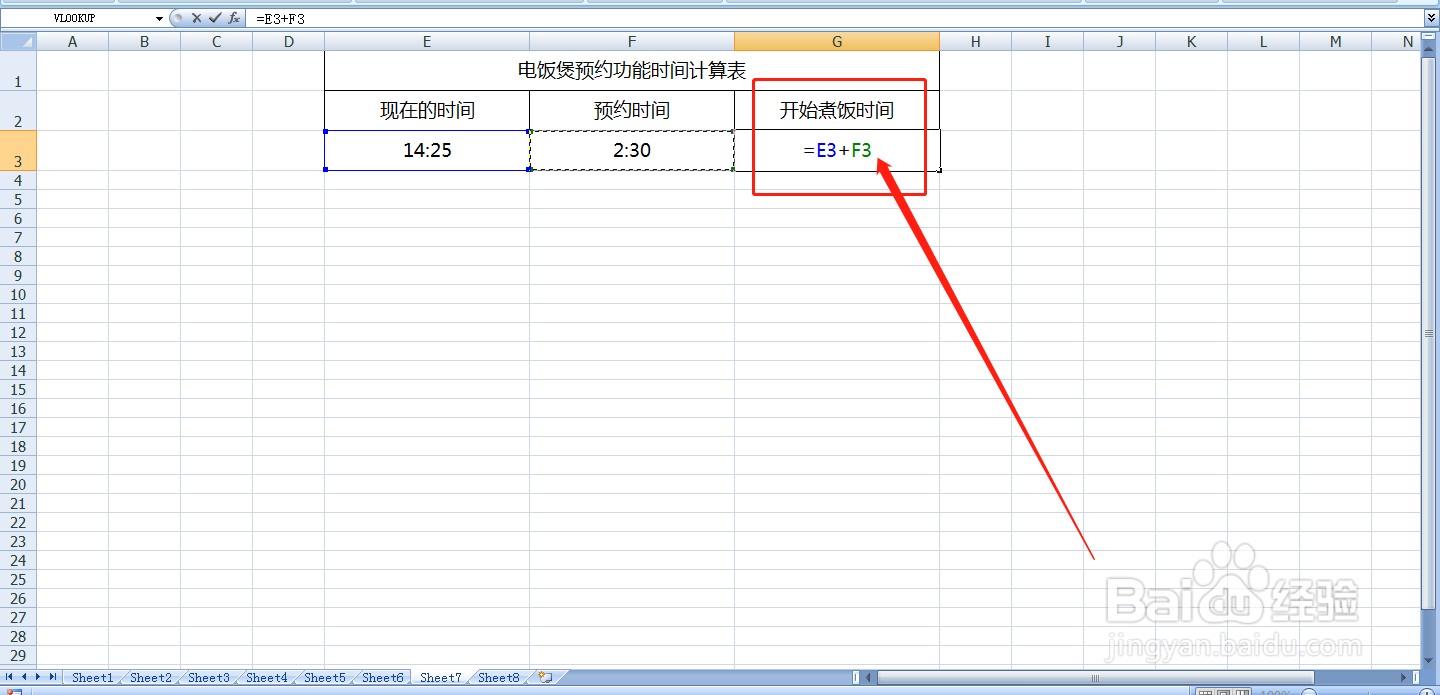Select column E header
The width and height of the screenshot is (1440, 695).
pos(427,41)
